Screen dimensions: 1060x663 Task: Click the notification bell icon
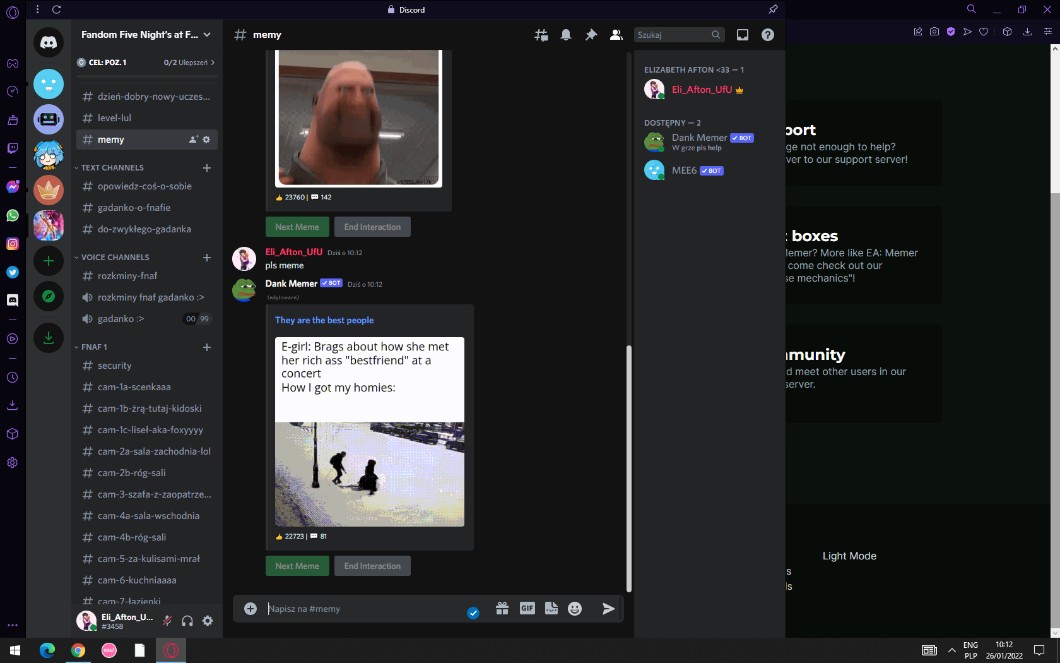tap(566, 35)
